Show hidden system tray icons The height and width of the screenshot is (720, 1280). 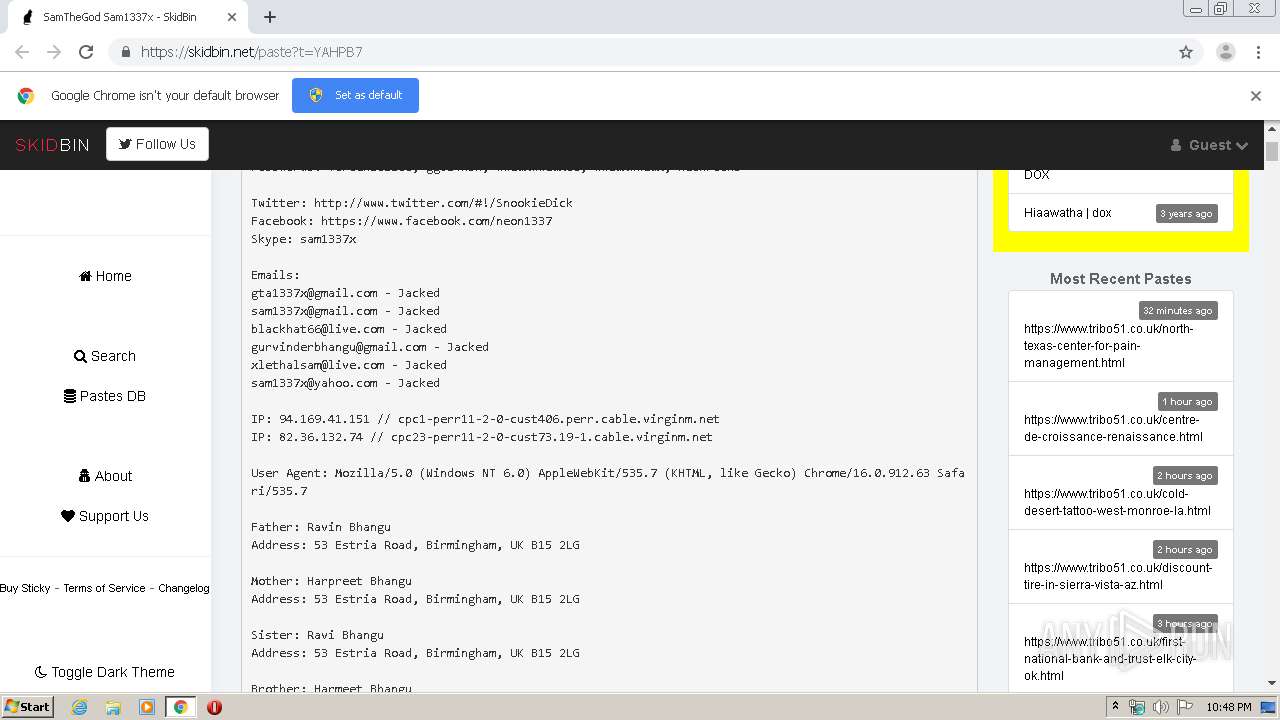[1115, 707]
